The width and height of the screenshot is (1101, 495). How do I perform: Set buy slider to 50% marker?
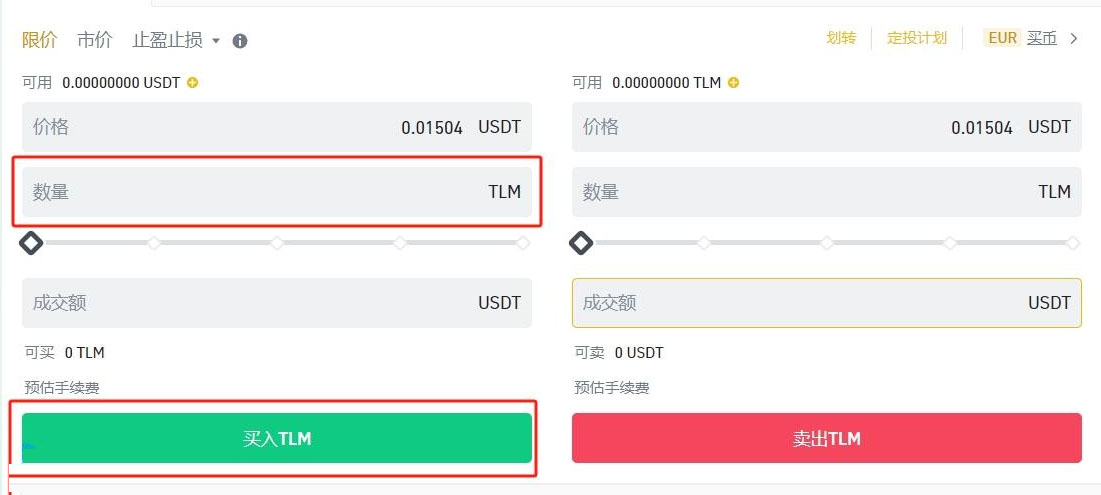tap(277, 243)
